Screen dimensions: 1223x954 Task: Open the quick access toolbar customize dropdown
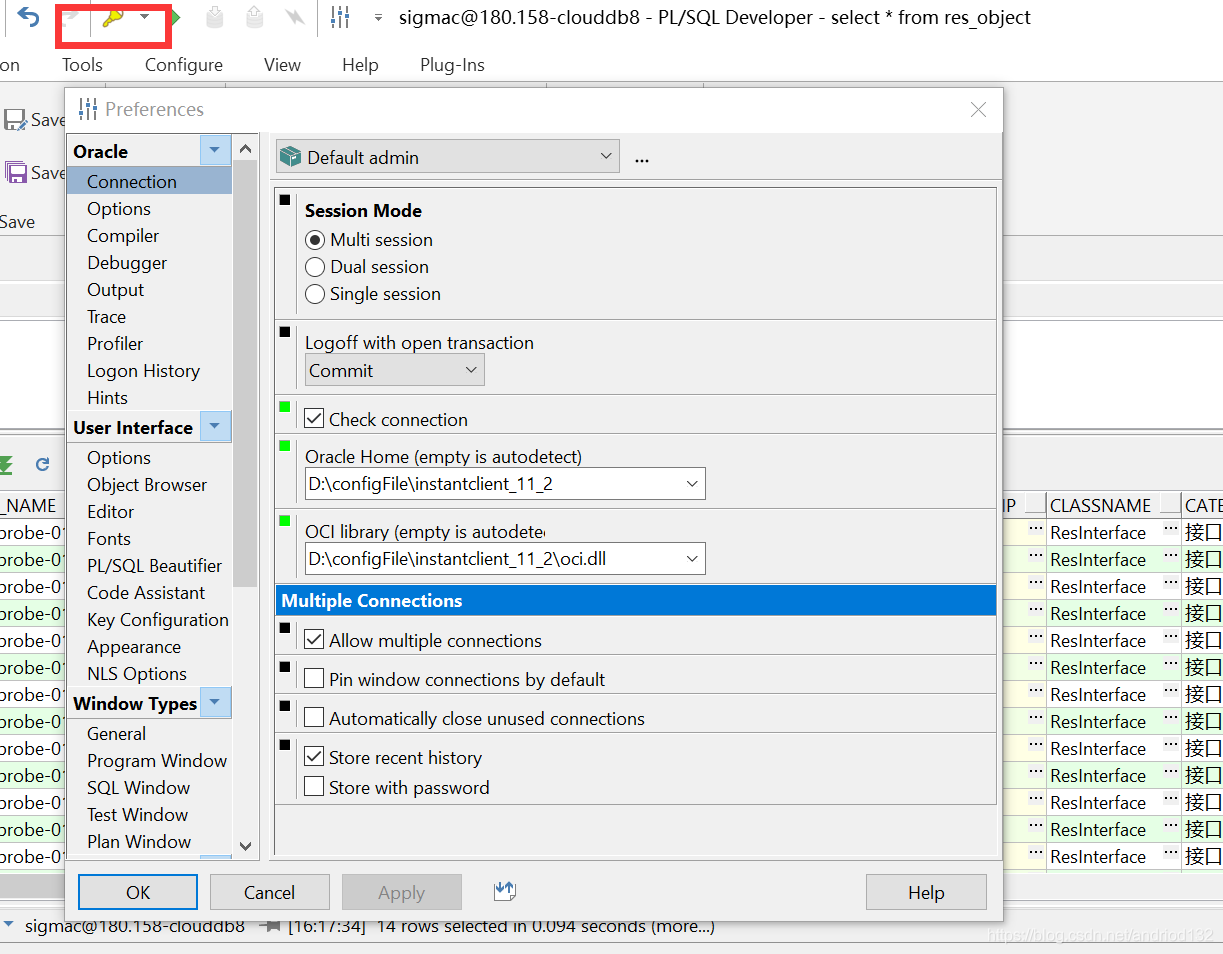[378, 17]
